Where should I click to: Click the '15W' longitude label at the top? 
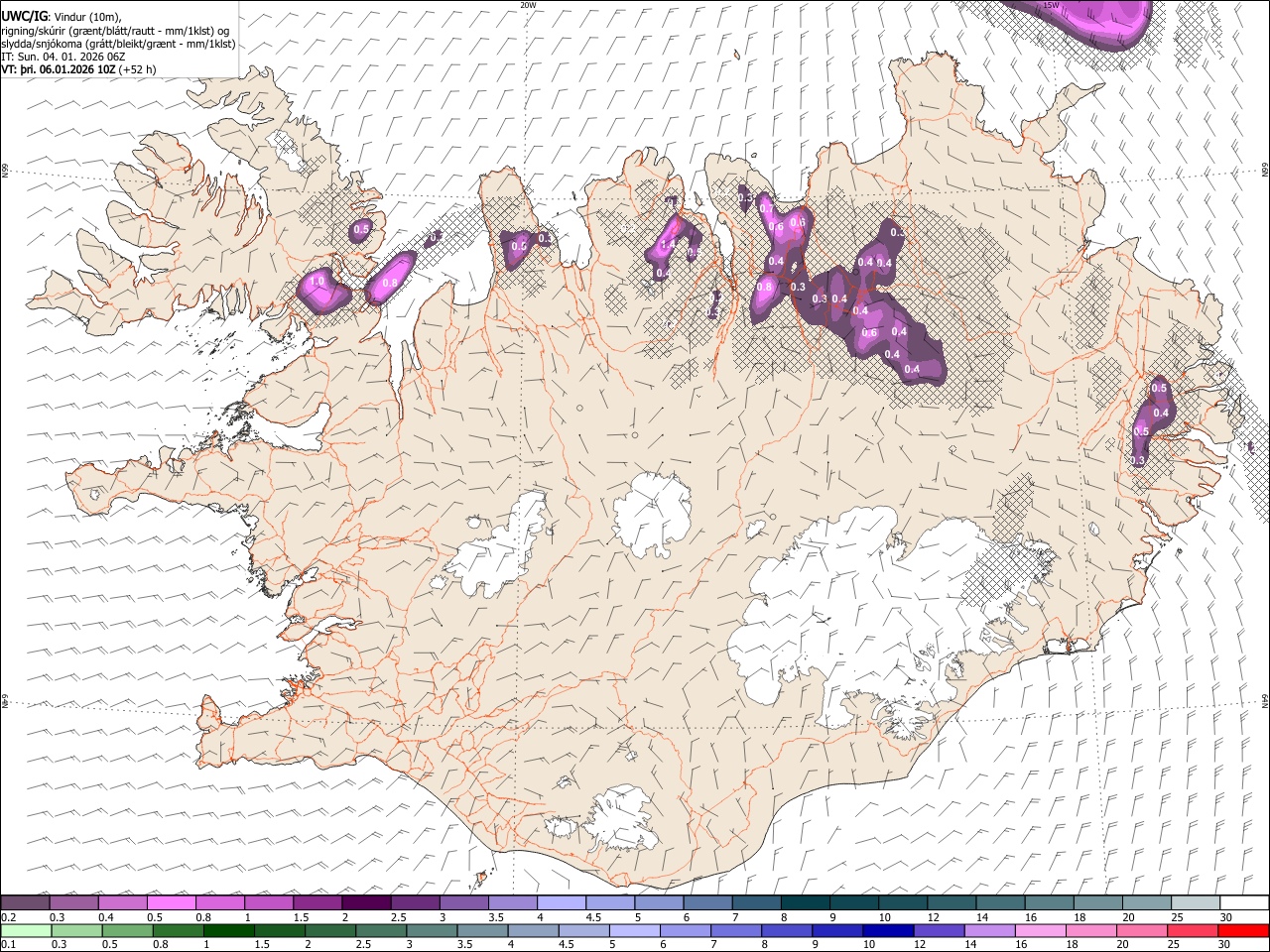tap(1051, 5)
